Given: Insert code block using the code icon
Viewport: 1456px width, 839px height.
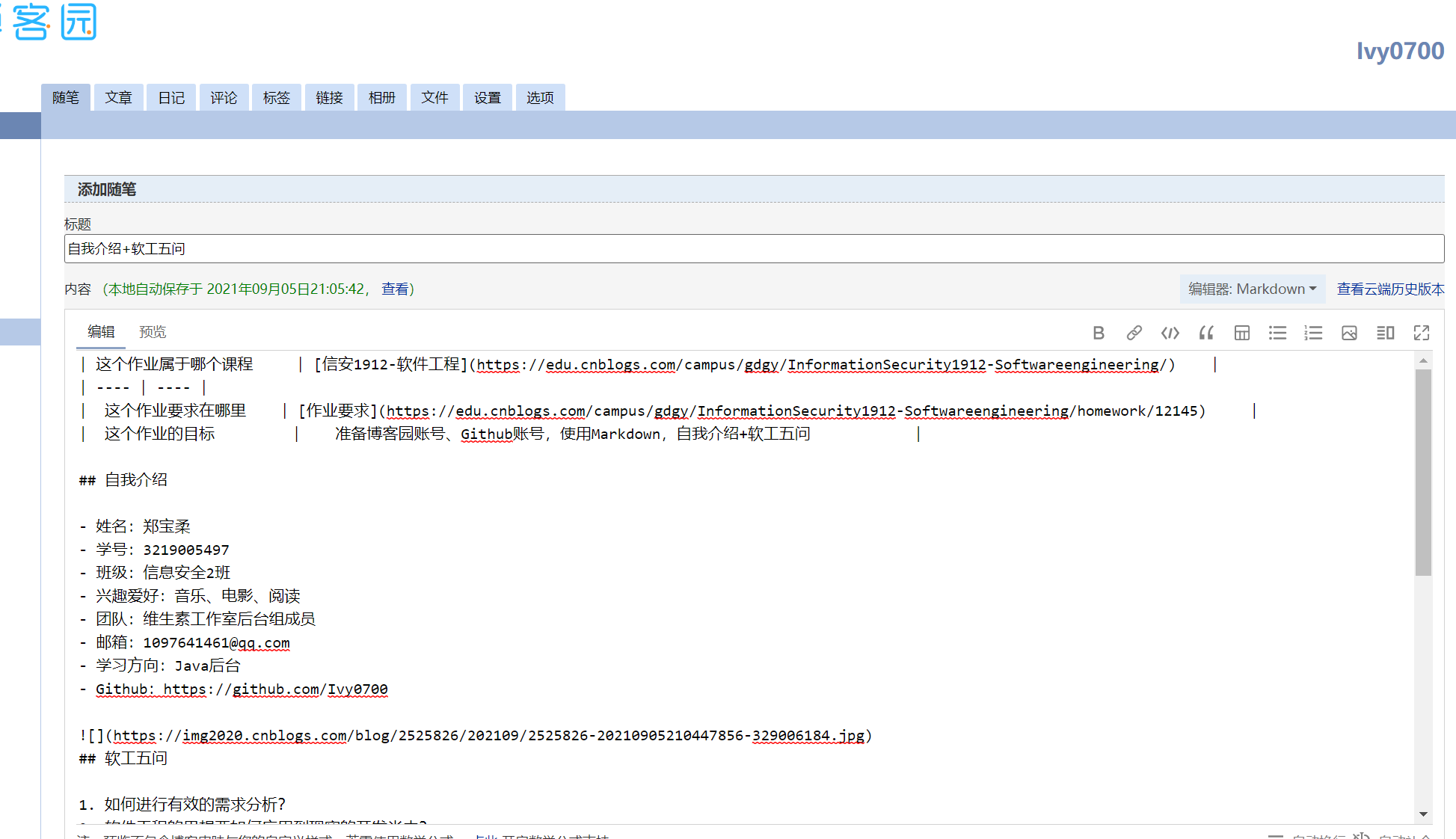Looking at the screenshot, I should 1170,334.
